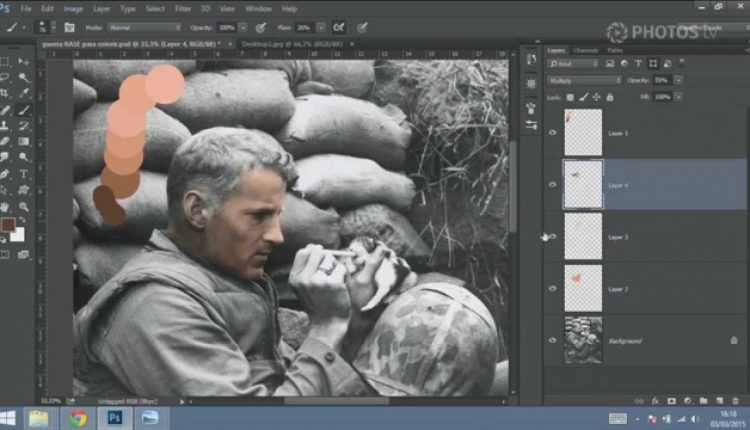Select the Type tool
The height and width of the screenshot is (430, 750).
click(x=23, y=173)
